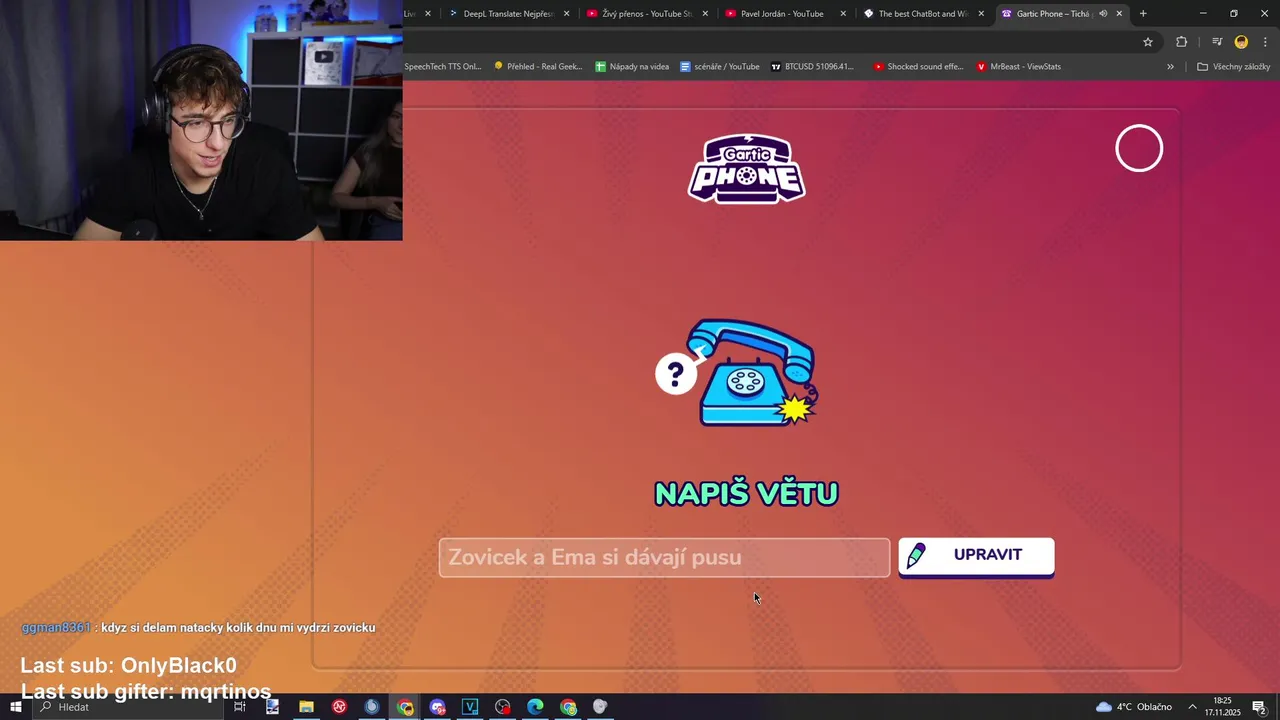Open Nápady na videa bookmark
Screen dimensions: 1280x720
(x=632, y=67)
